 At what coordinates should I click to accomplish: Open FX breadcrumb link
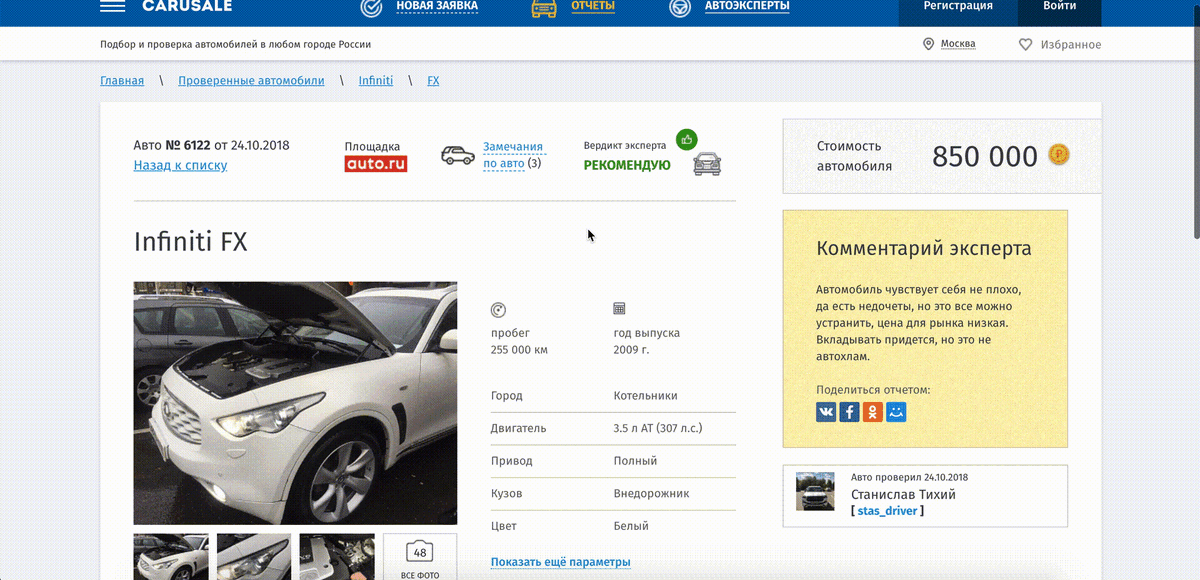coord(433,80)
